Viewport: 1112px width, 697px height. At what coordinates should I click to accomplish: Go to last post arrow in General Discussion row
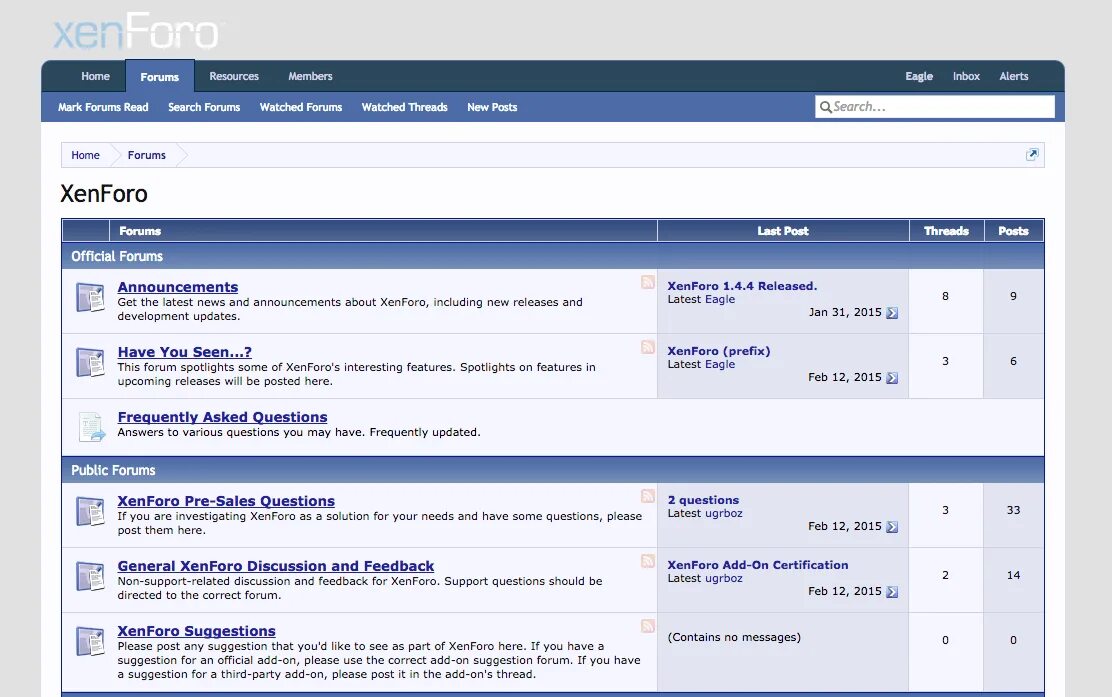892,592
